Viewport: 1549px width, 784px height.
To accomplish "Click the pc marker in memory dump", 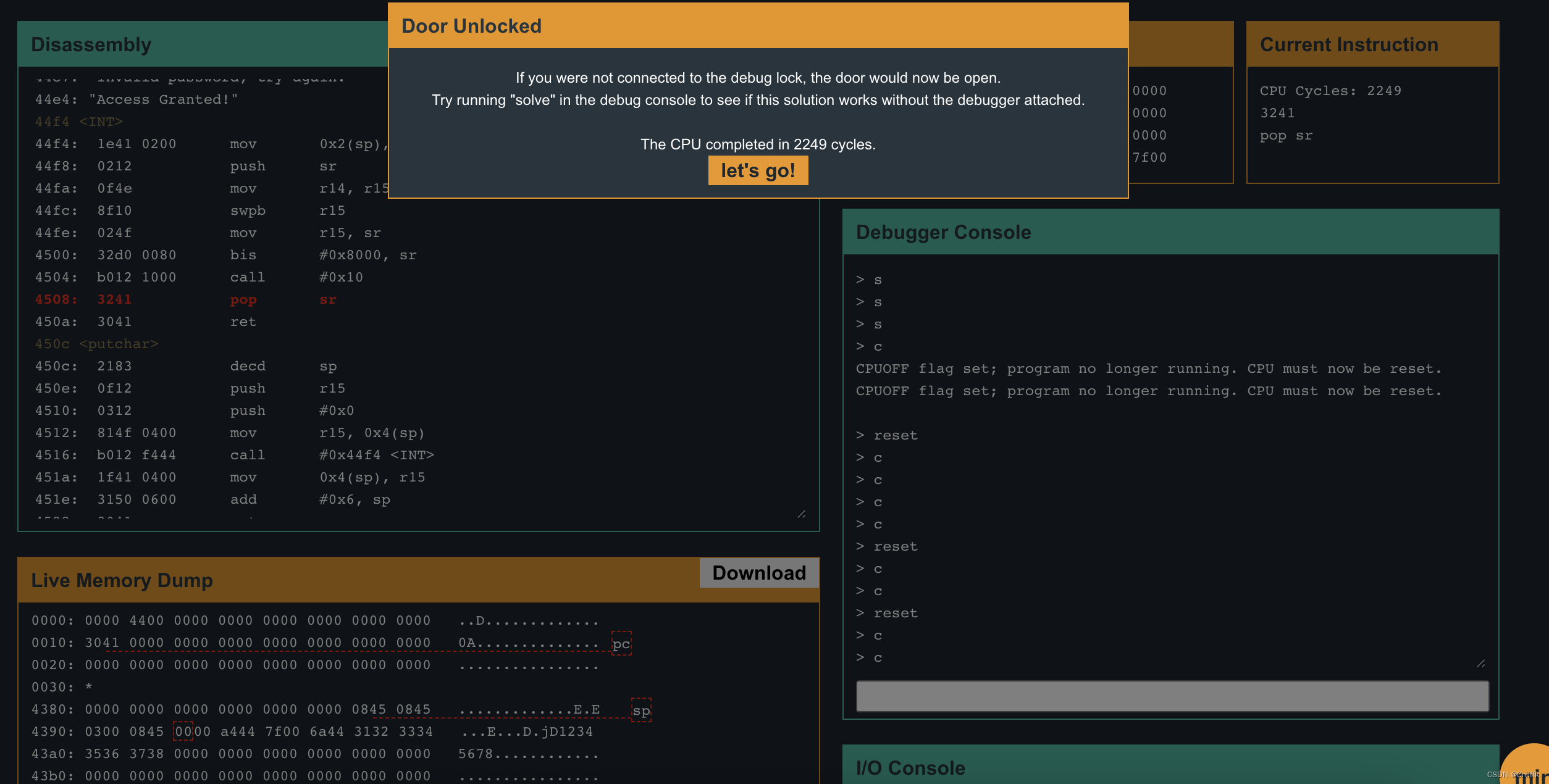I will 621,643.
